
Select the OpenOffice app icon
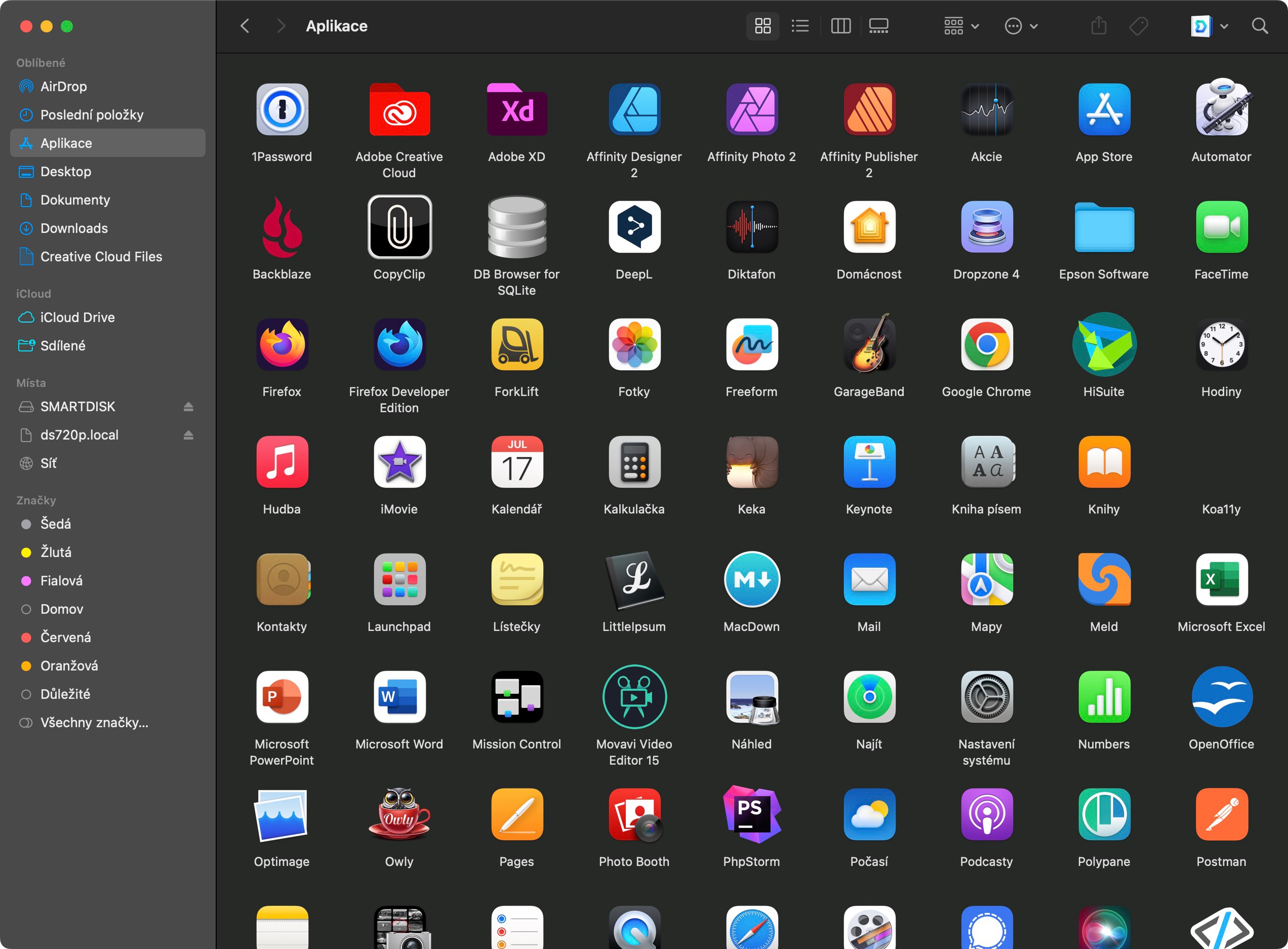[x=1221, y=697]
